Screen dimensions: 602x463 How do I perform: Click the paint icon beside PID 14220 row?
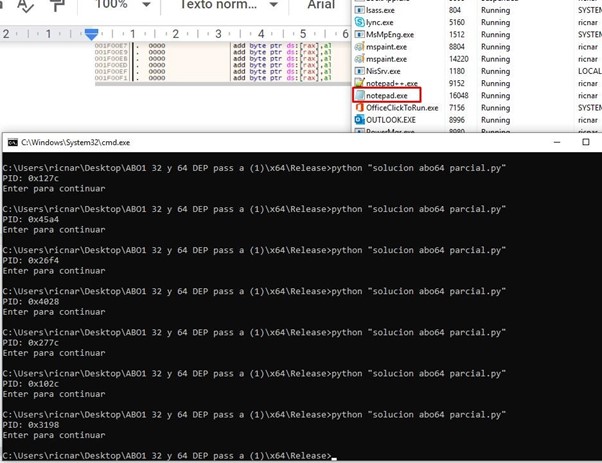pyautogui.click(x=359, y=59)
